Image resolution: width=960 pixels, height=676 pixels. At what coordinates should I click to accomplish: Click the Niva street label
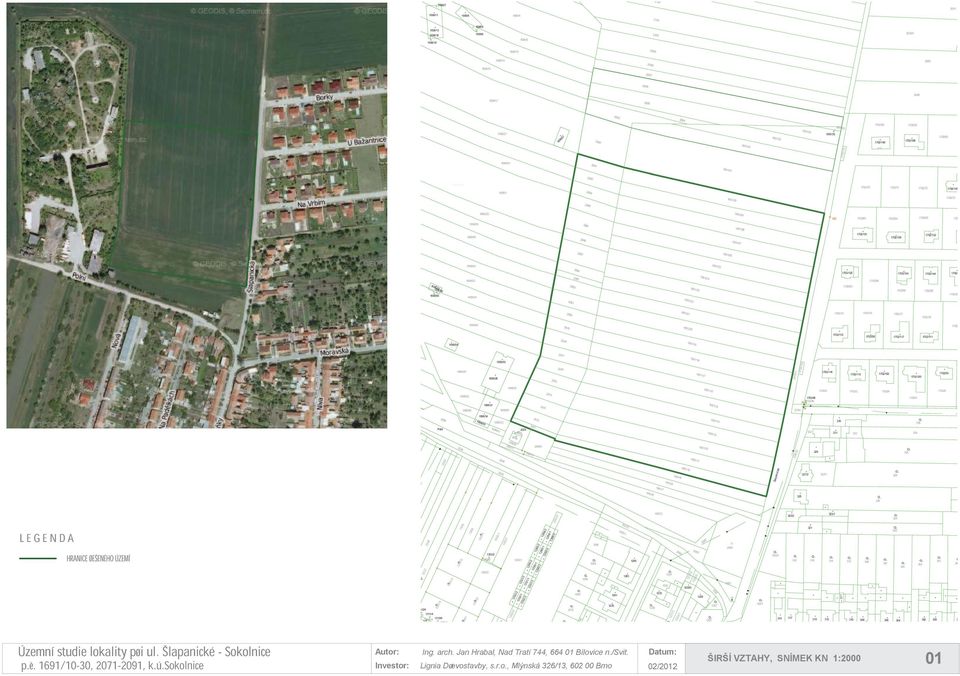(320, 403)
